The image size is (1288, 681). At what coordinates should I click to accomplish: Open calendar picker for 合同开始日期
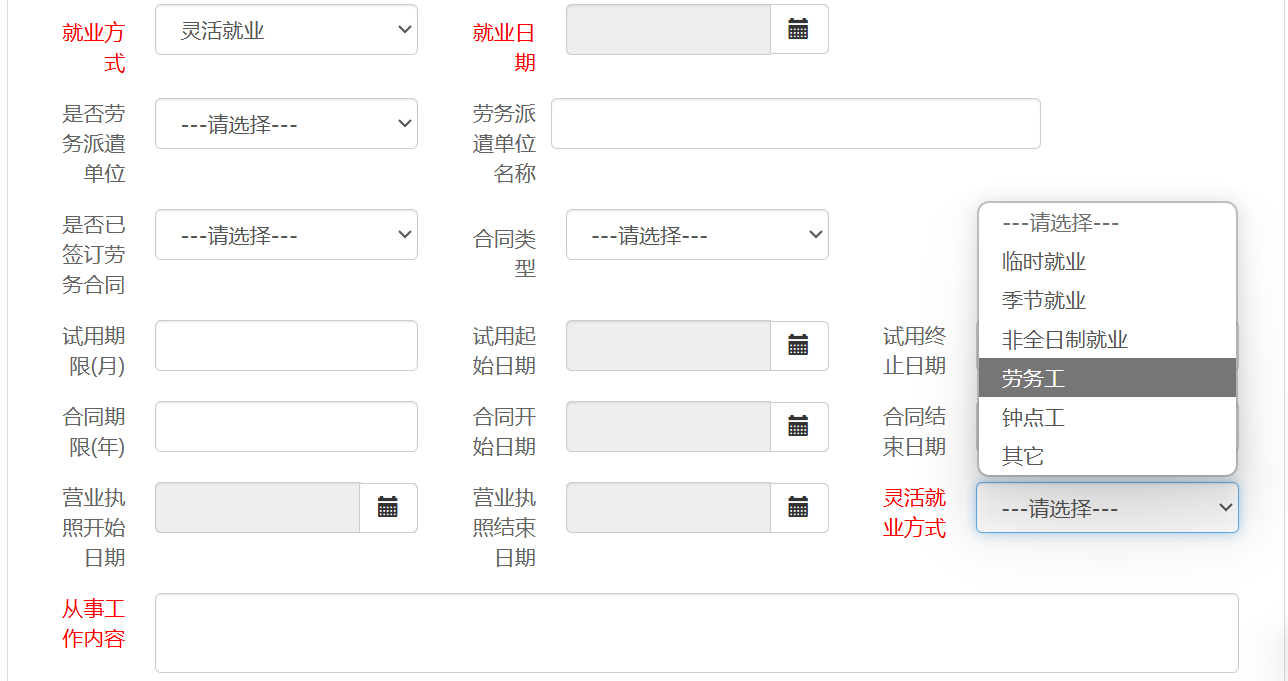[798, 427]
